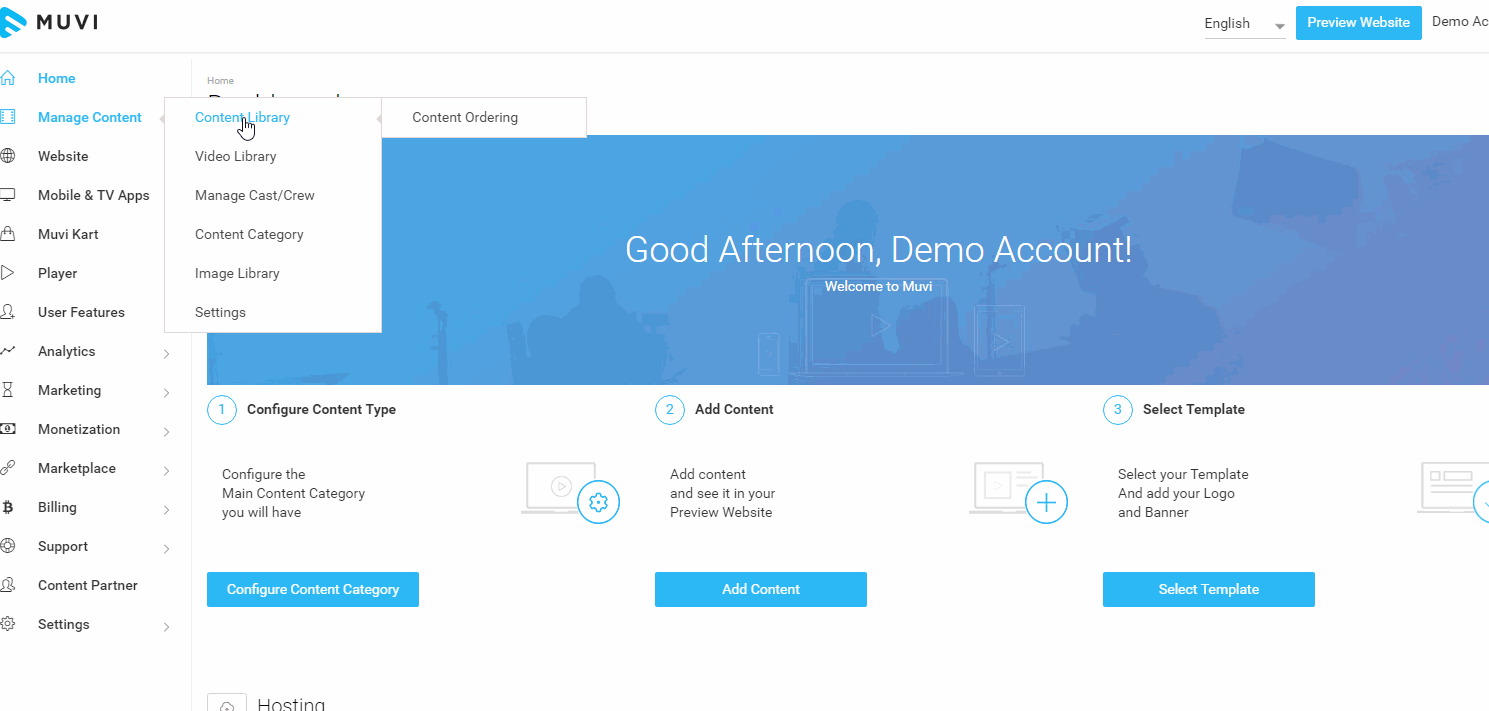The width and height of the screenshot is (1489, 711).
Task: Click the Muvi Kart shopping bag icon
Action: tap(8, 234)
